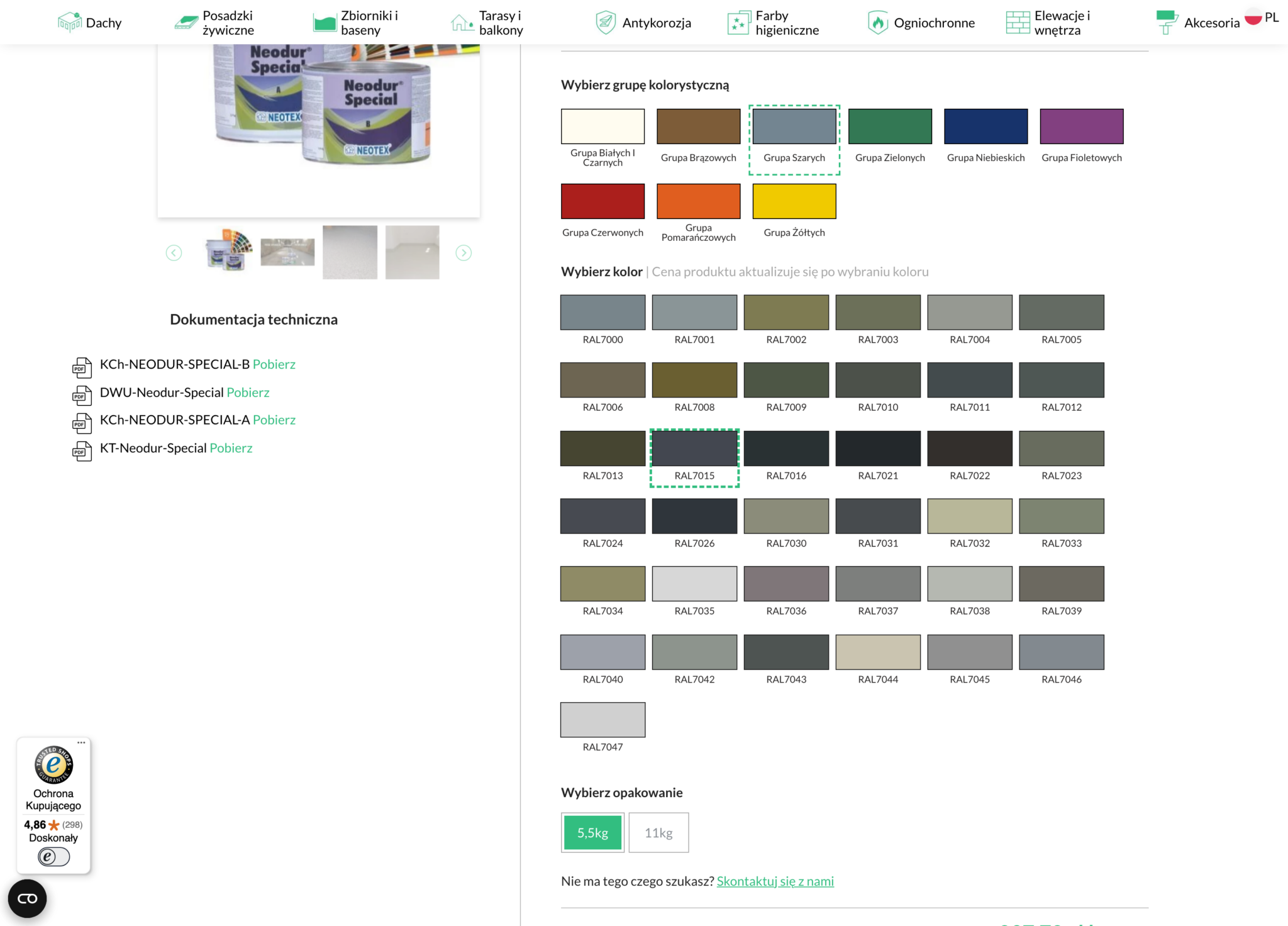The image size is (1288, 926).
Task: Pick the RAL7046 color swatch
Action: (1062, 652)
